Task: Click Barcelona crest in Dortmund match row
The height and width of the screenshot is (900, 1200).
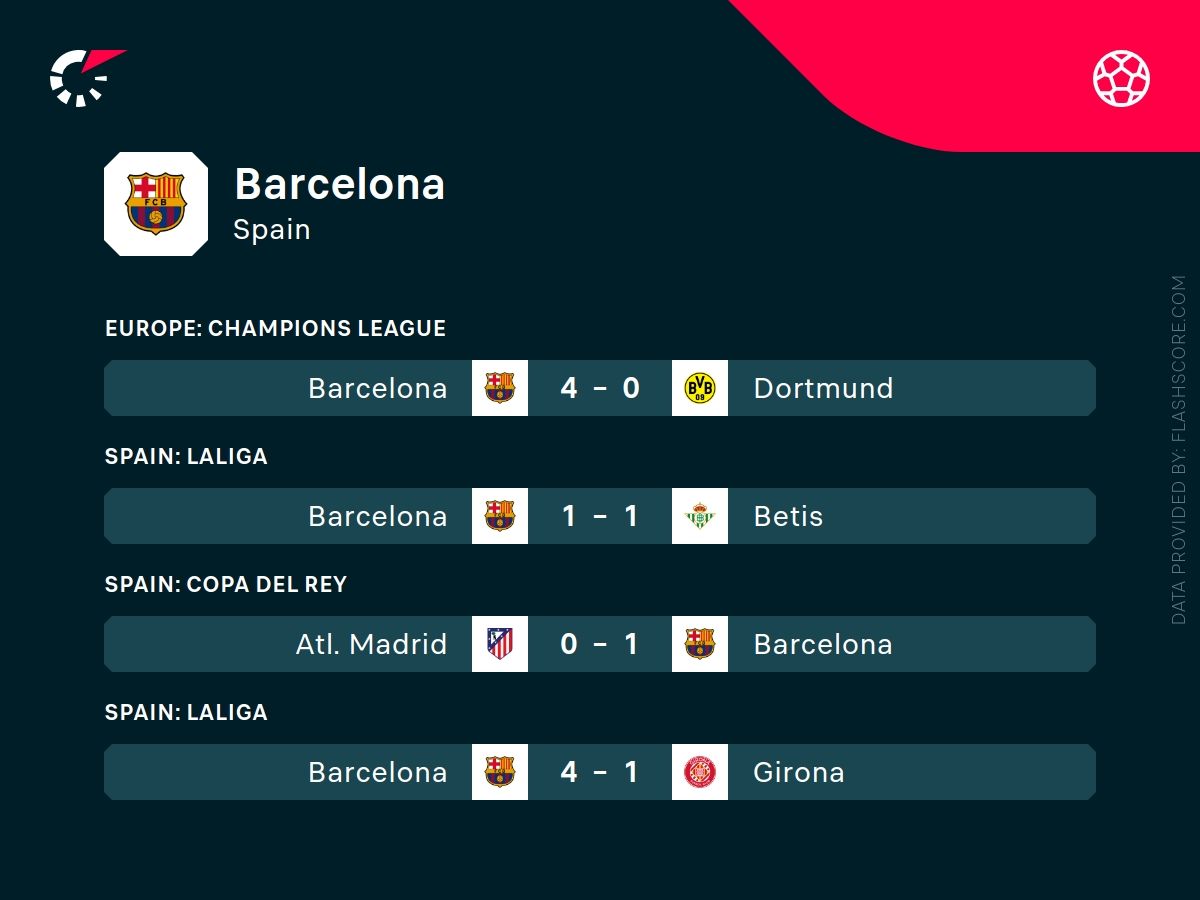Action: [x=500, y=388]
